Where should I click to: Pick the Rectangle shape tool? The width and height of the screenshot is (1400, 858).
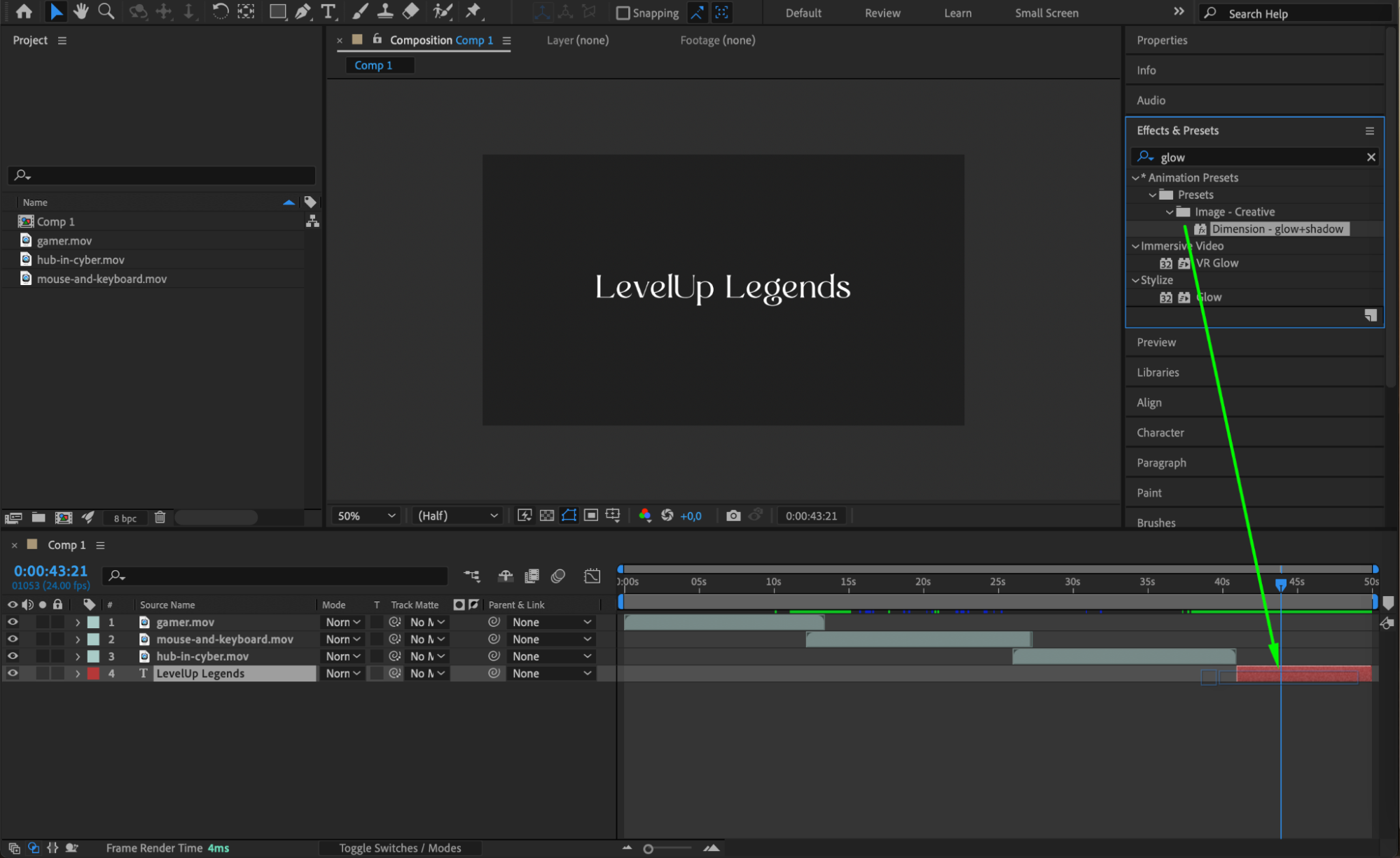[x=277, y=11]
